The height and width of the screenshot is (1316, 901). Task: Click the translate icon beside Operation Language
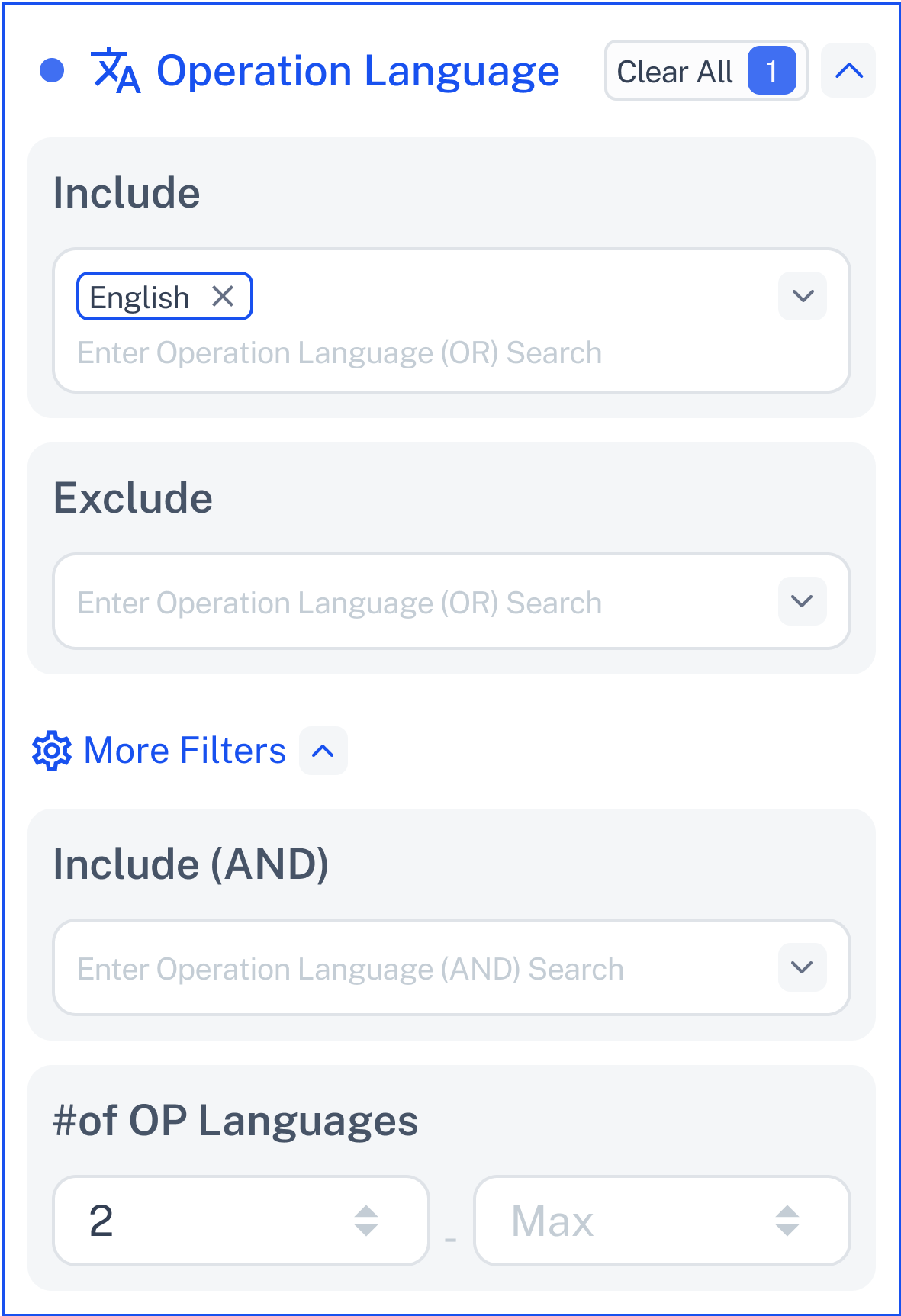(x=115, y=71)
